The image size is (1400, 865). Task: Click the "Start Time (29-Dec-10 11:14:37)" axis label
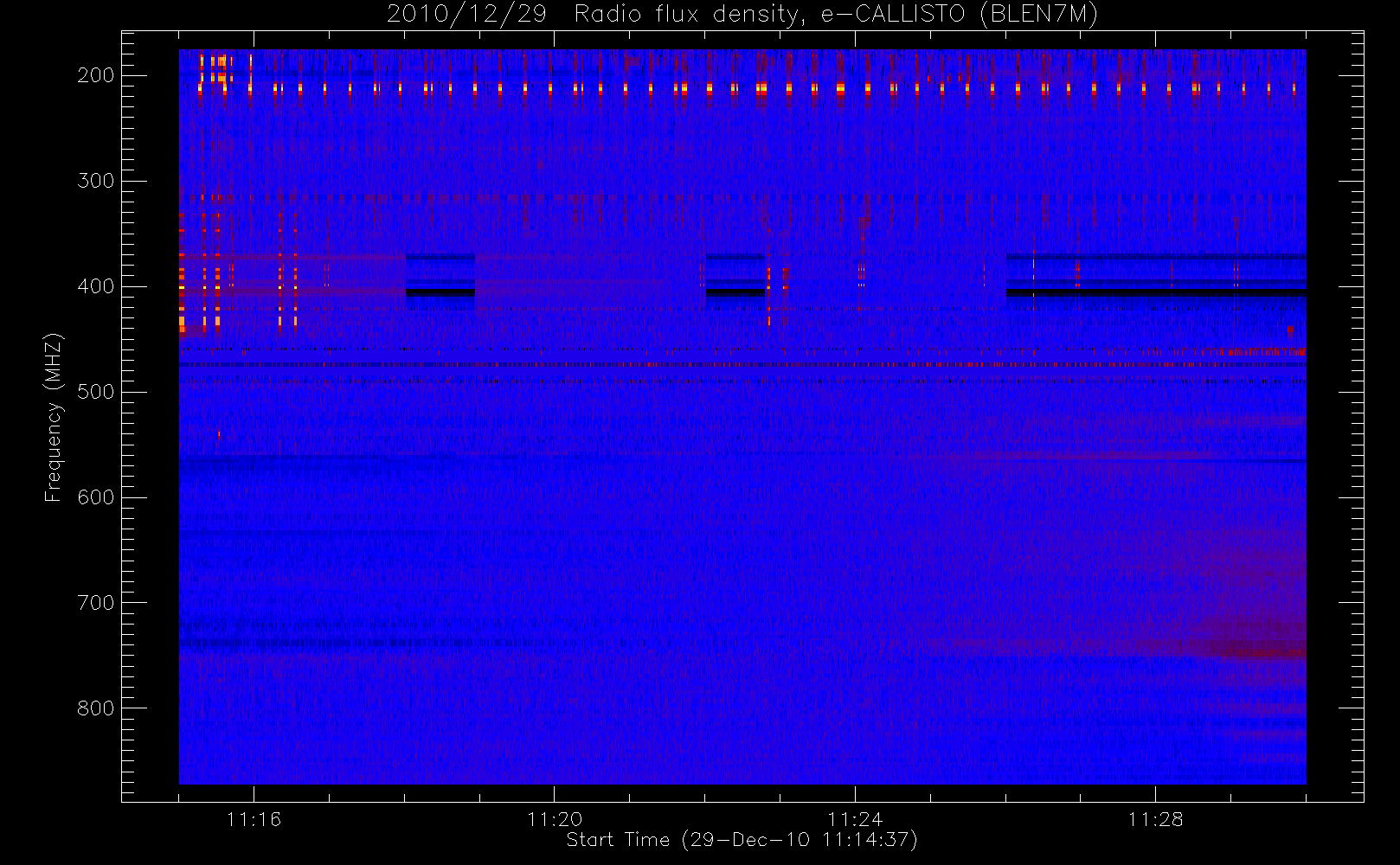coord(742,840)
